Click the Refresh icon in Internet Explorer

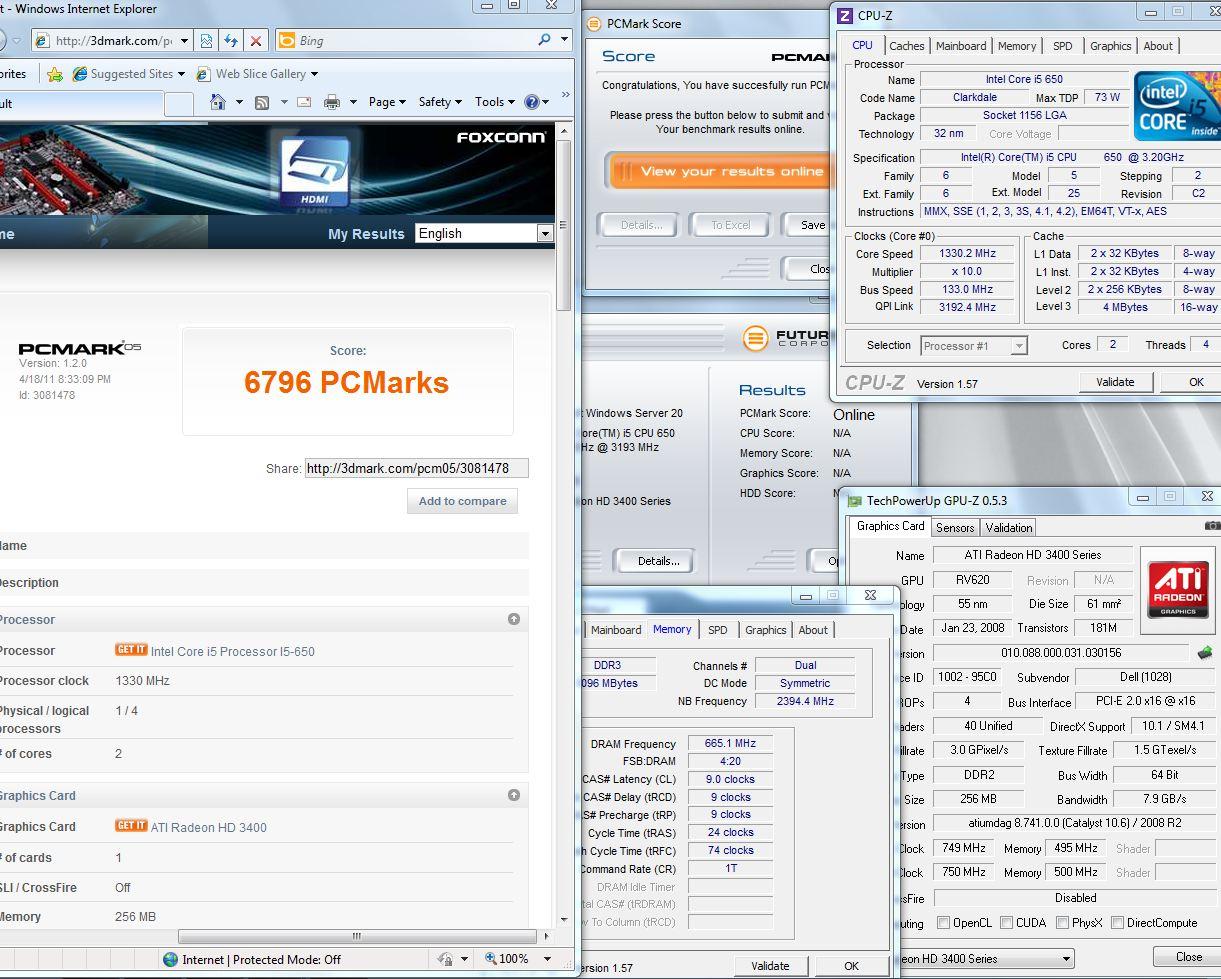tap(231, 41)
